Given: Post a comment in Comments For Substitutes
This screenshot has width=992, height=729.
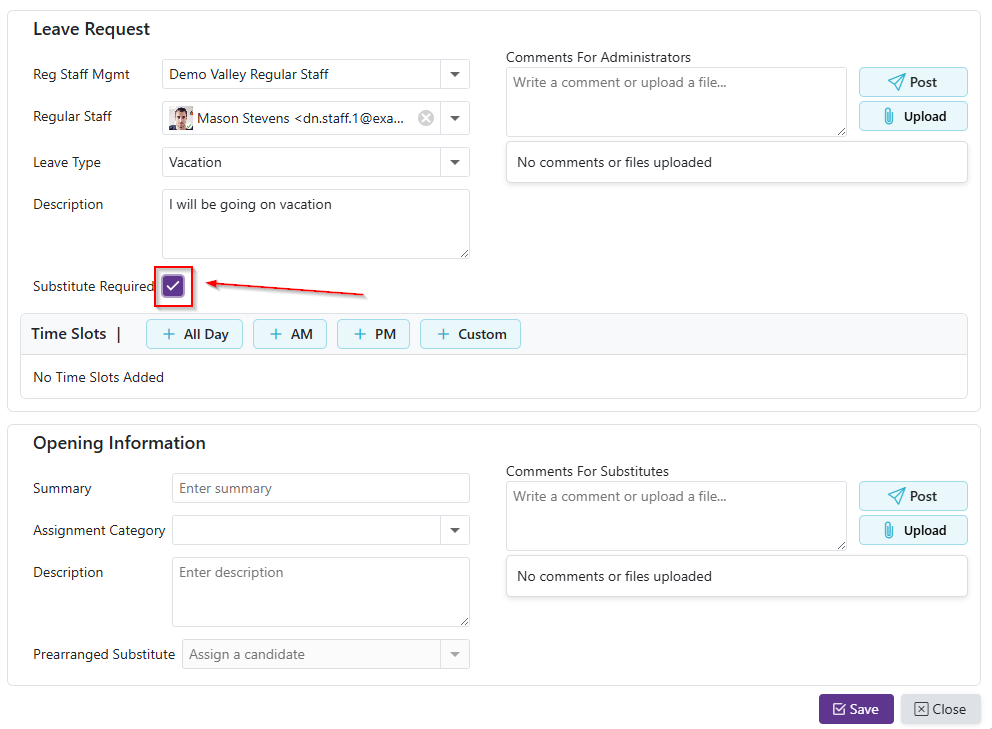Looking at the screenshot, I should pos(912,496).
